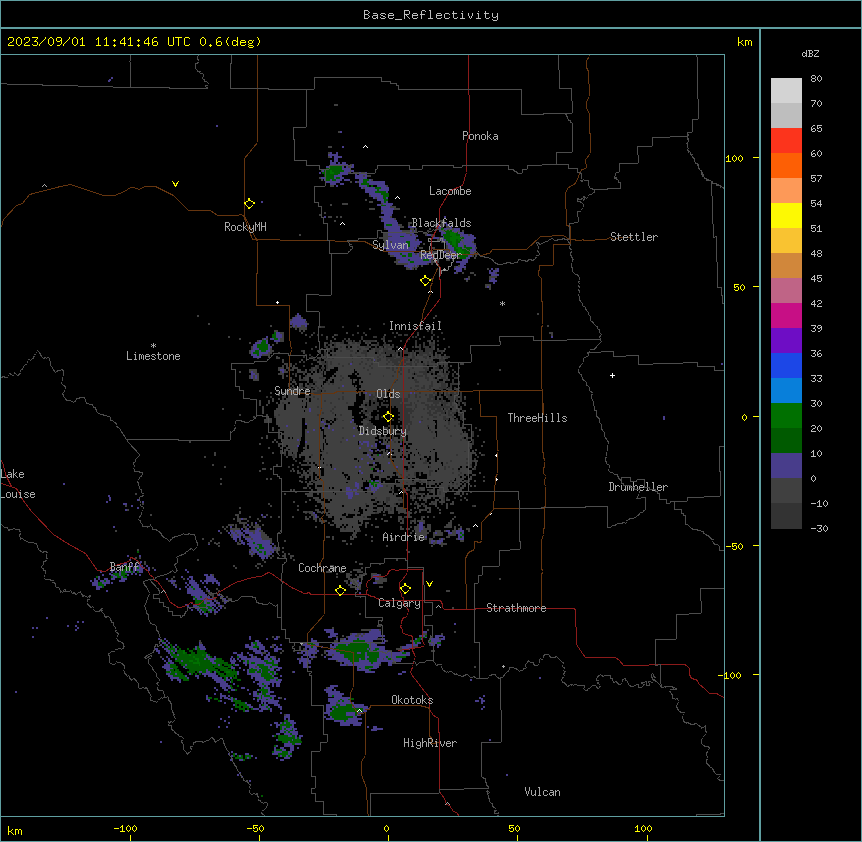
Task: Pick the Sylvan label on the map
Action: pyautogui.click(x=390, y=245)
